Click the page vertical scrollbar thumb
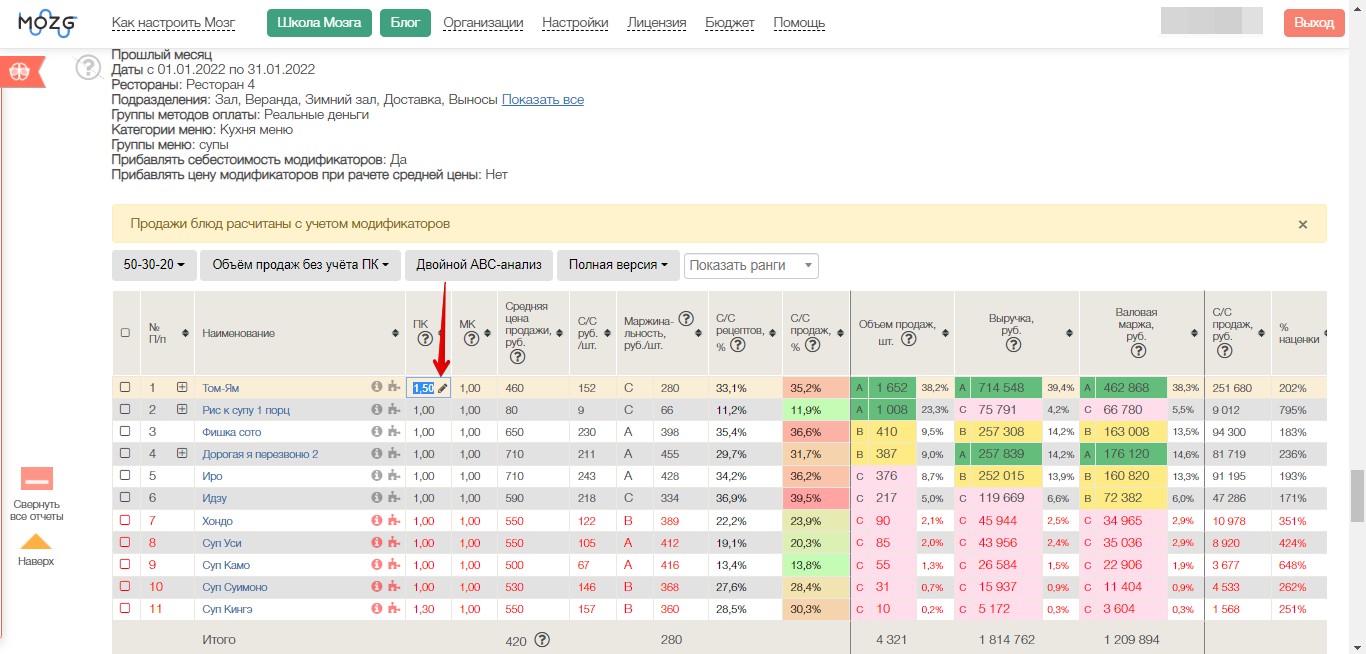 (1357, 495)
